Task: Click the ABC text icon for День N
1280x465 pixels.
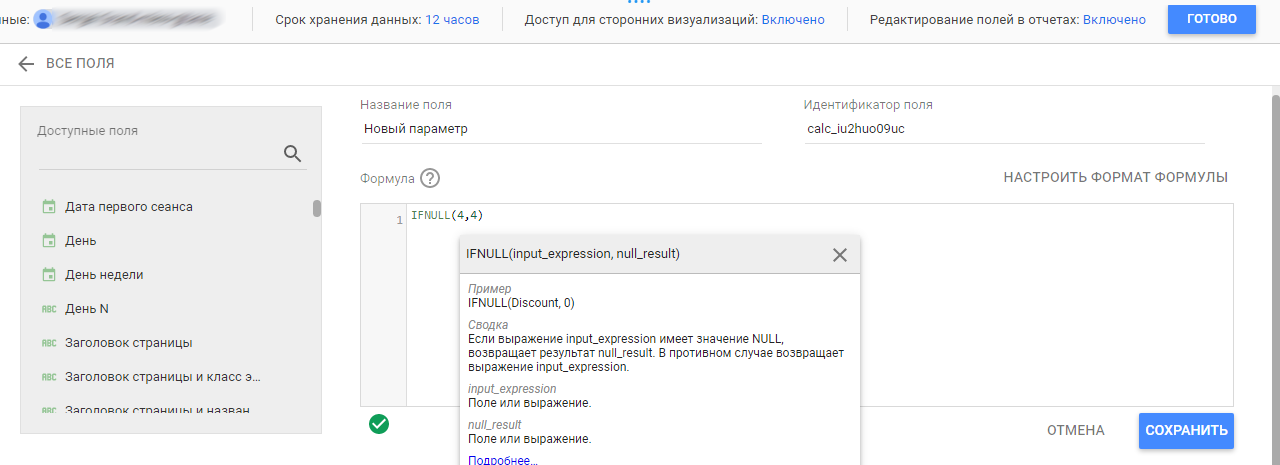Action: click(x=49, y=309)
